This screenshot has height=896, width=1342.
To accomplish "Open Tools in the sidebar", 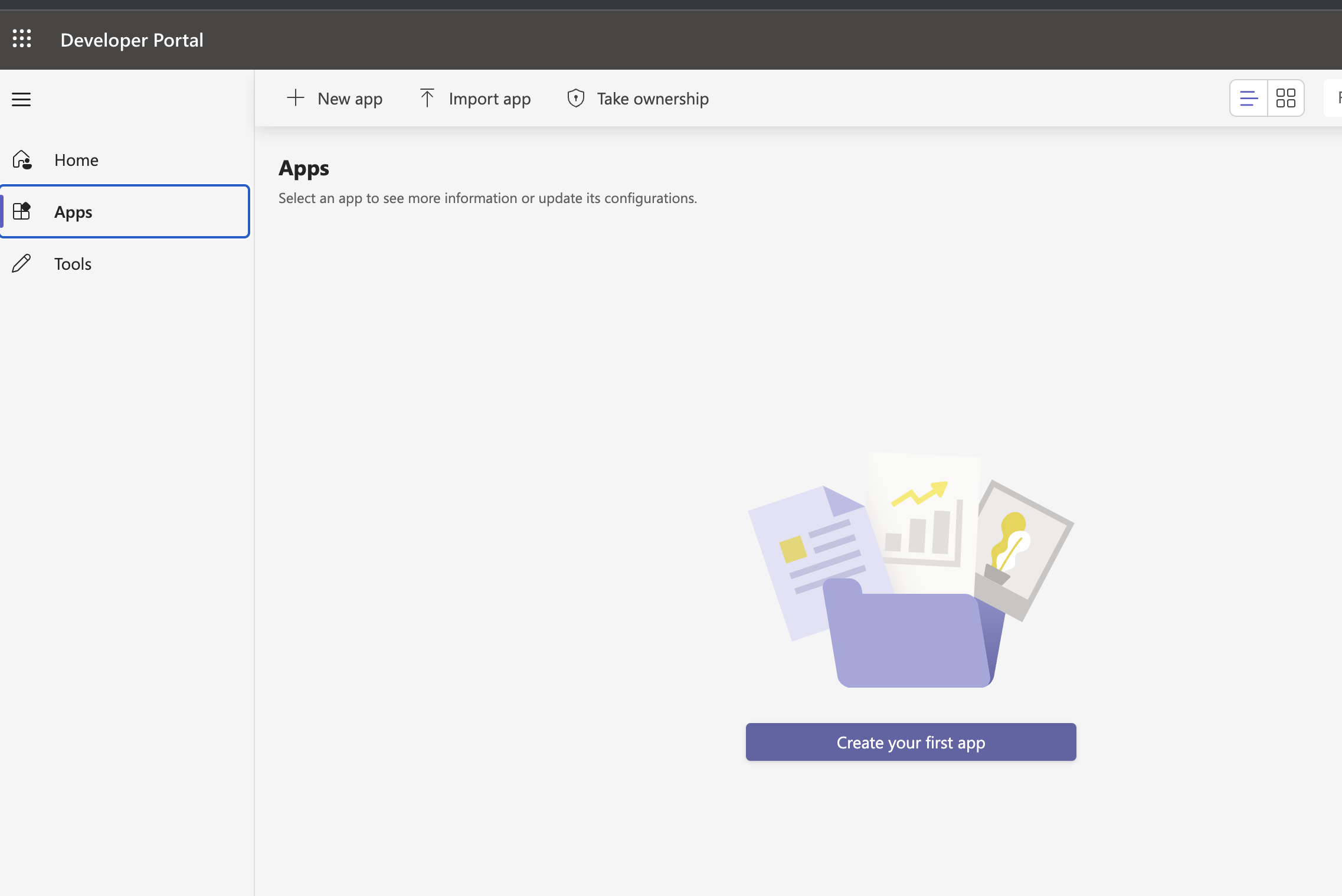I will 125,263.
